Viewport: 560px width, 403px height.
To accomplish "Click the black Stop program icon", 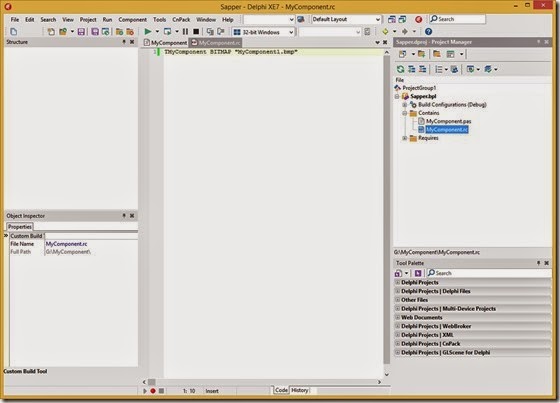I will [196, 32].
